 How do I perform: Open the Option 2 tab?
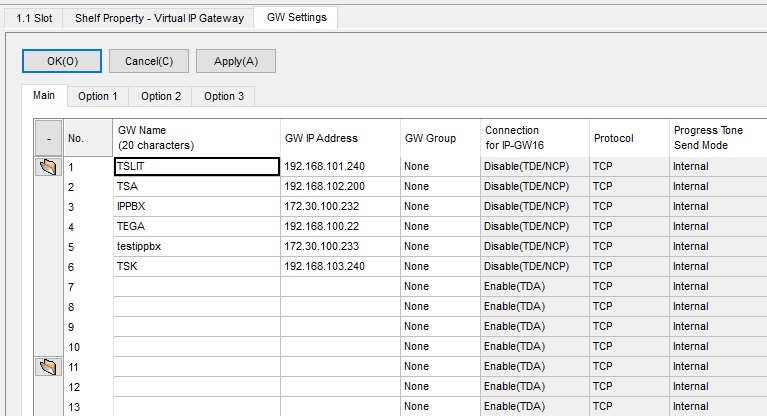pyautogui.click(x=161, y=96)
